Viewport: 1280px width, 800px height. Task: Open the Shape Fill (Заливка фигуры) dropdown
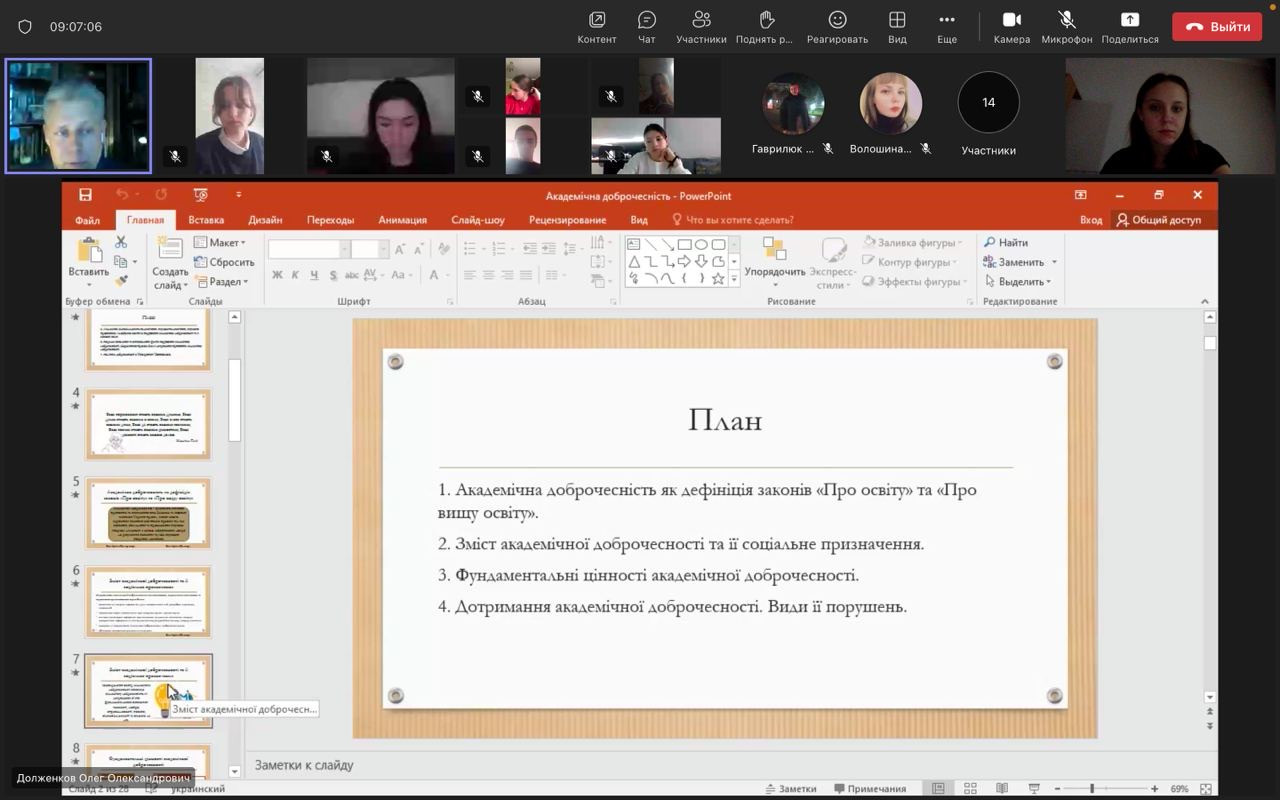tap(912, 243)
